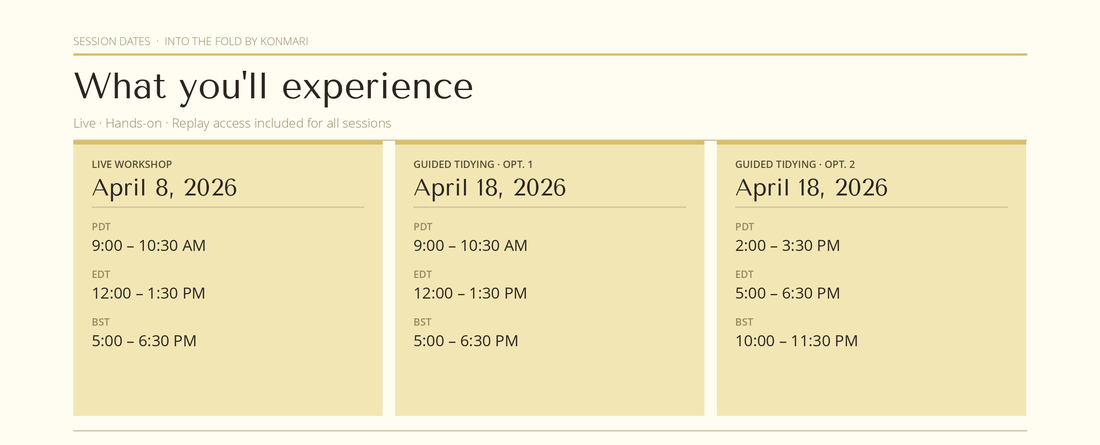Click Opt. 2 BST time 10:00 – 11:30 PM

coord(796,341)
